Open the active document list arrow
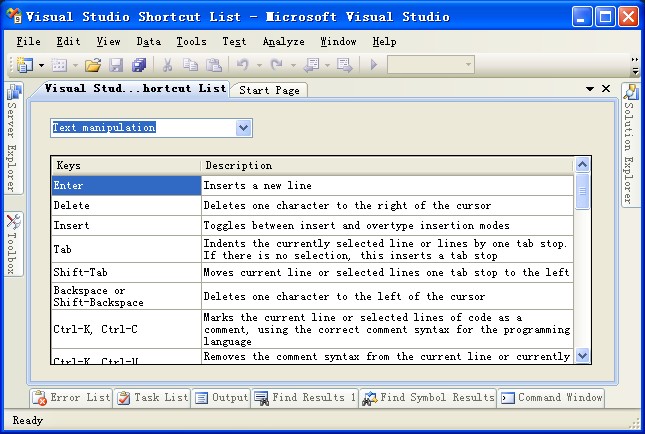The width and height of the screenshot is (645, 434). click(x=589, y=89)
